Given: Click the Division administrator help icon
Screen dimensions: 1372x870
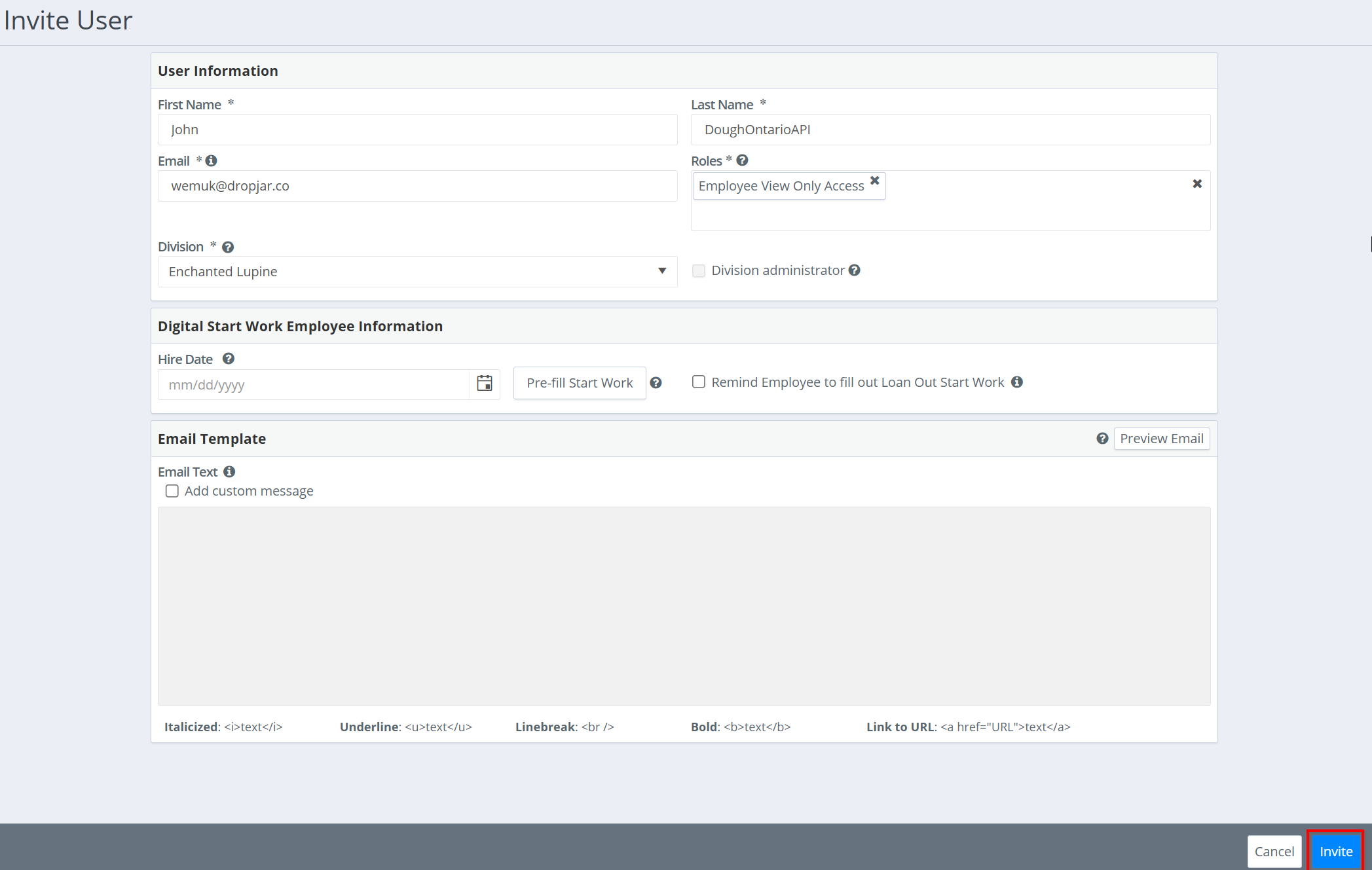Looking at the screenshot, I should tap(855, 270).
